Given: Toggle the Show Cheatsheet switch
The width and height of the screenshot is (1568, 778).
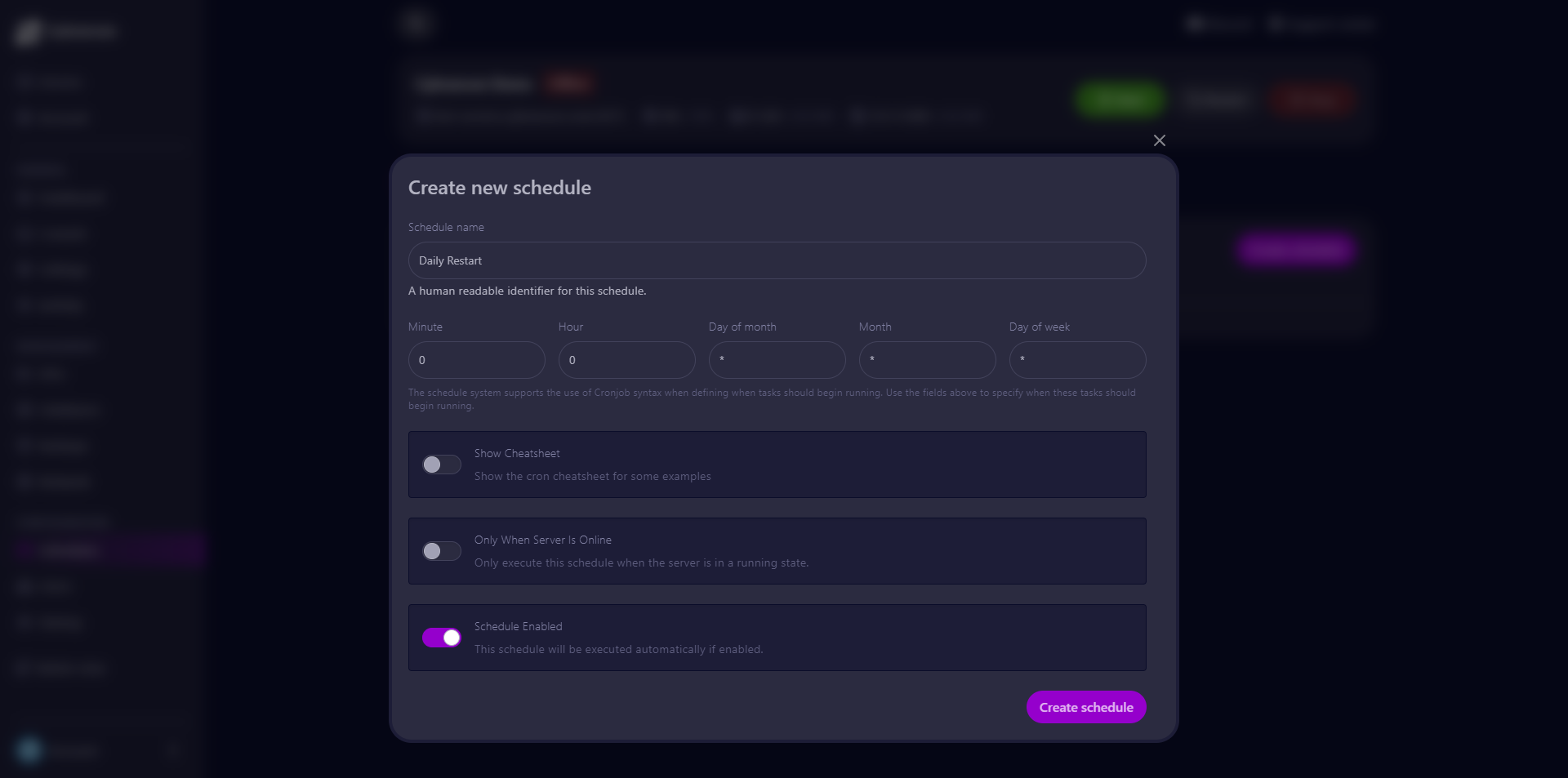Looking at the screenshot, I should pos(442,465).
